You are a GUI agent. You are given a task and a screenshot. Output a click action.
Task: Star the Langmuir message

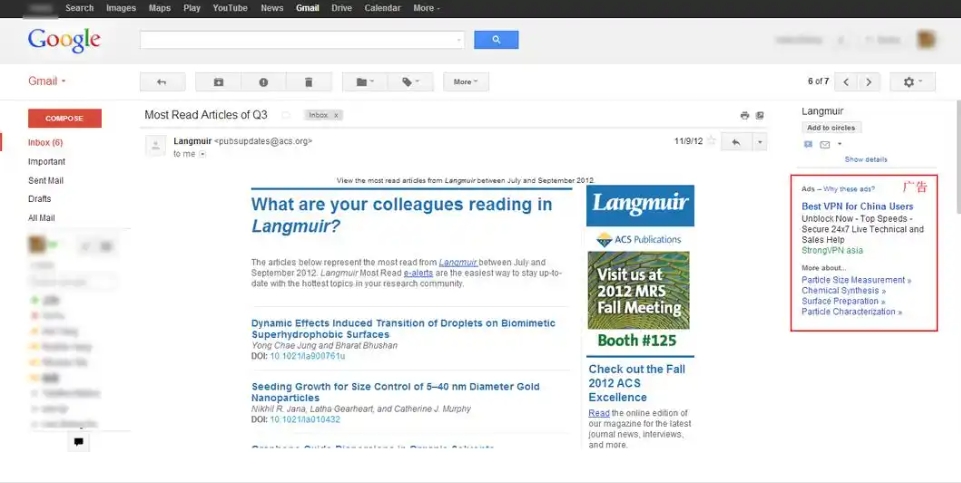pyautogui.click(x=711, y=141)
